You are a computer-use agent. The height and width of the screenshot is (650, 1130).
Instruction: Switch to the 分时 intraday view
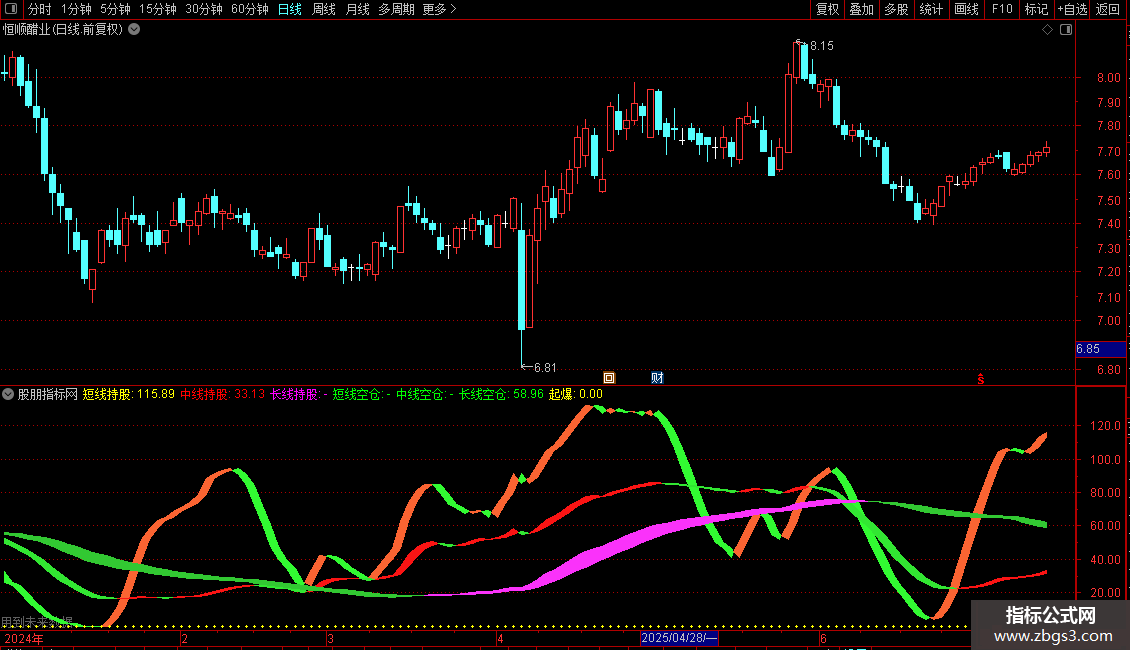40,9
